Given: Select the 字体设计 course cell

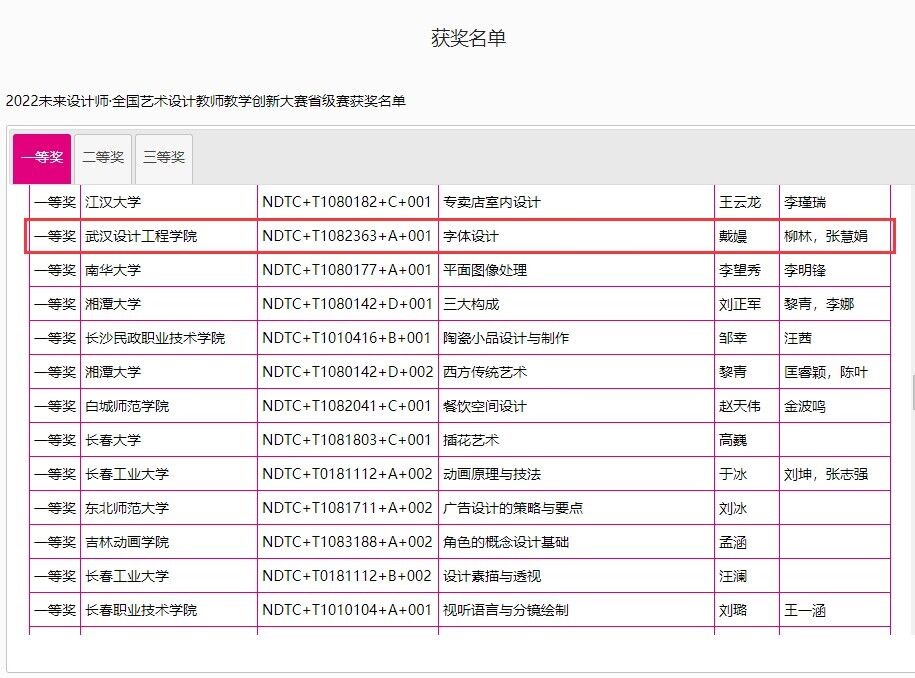Looking at the screenshot, I should click(471, 236).
